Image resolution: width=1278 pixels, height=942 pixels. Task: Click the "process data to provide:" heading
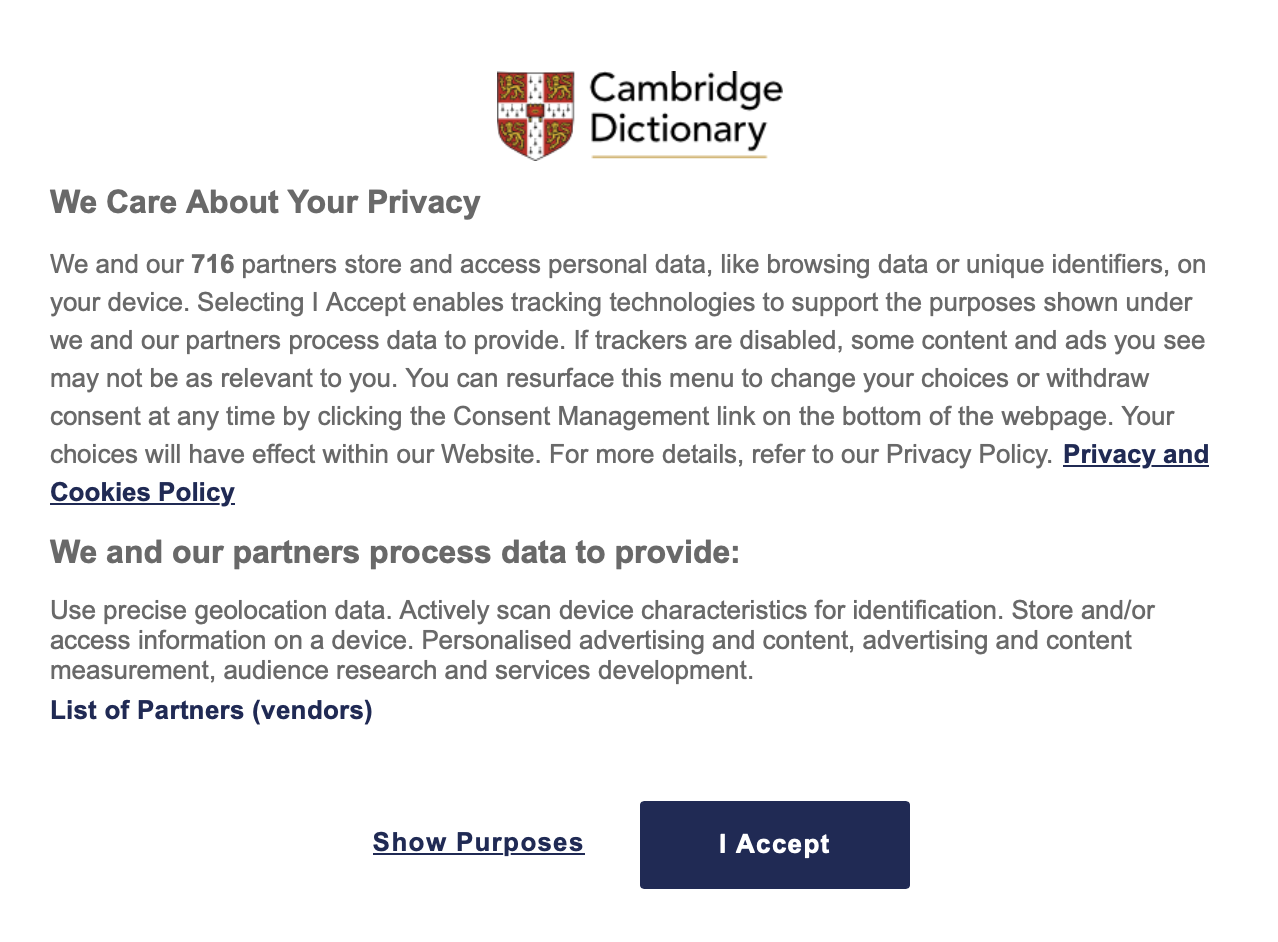point(395,551)
